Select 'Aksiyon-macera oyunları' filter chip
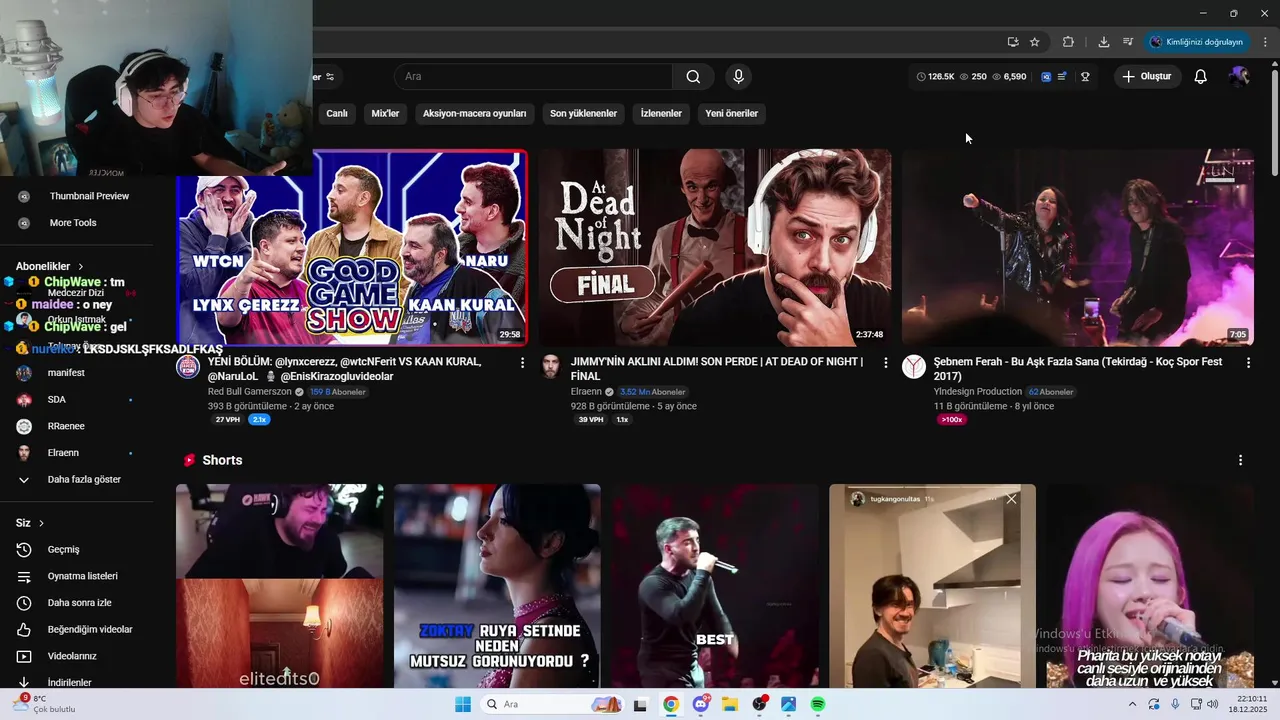 click(474, 113)
